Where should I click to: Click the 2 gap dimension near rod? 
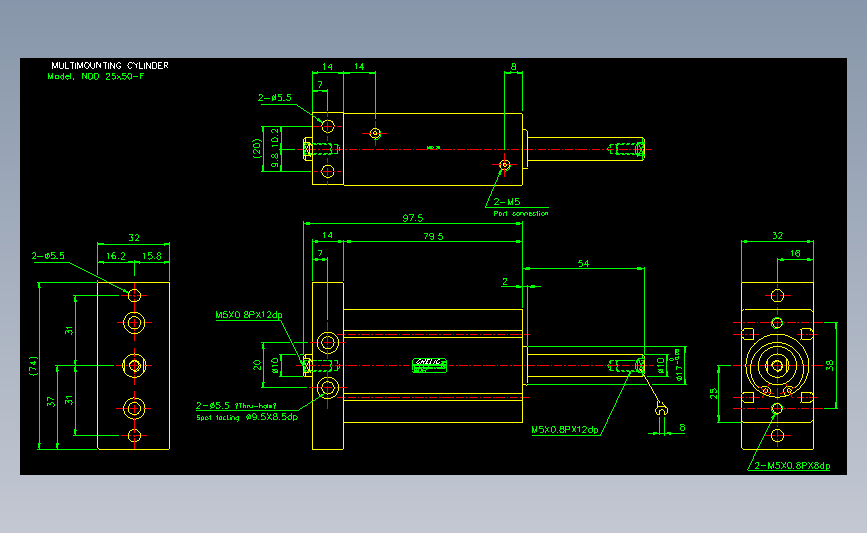[x=505, y=281]
